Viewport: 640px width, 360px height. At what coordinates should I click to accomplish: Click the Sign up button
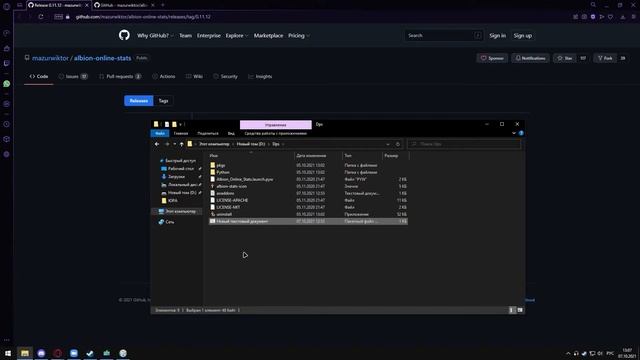pyautogui.click(x=522, y=36)
